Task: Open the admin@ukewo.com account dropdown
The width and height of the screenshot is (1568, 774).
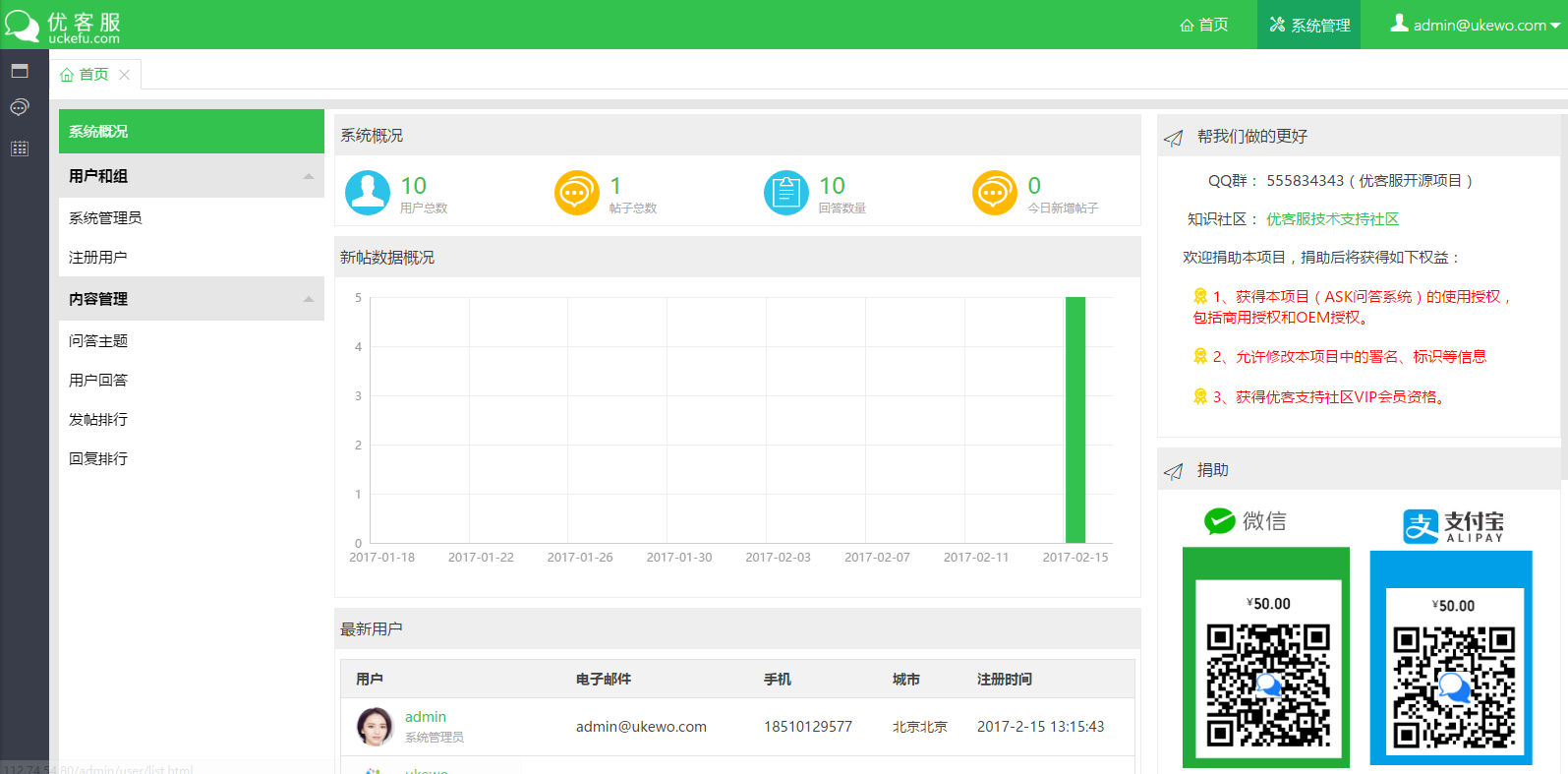Action: [1475, 25]
